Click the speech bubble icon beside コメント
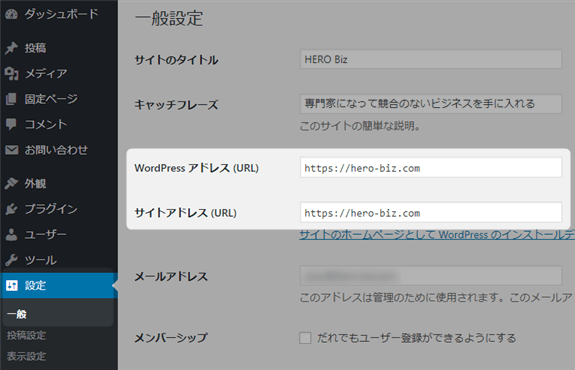Viewport: 575px width, 370px height. click(x=11, y=124)
